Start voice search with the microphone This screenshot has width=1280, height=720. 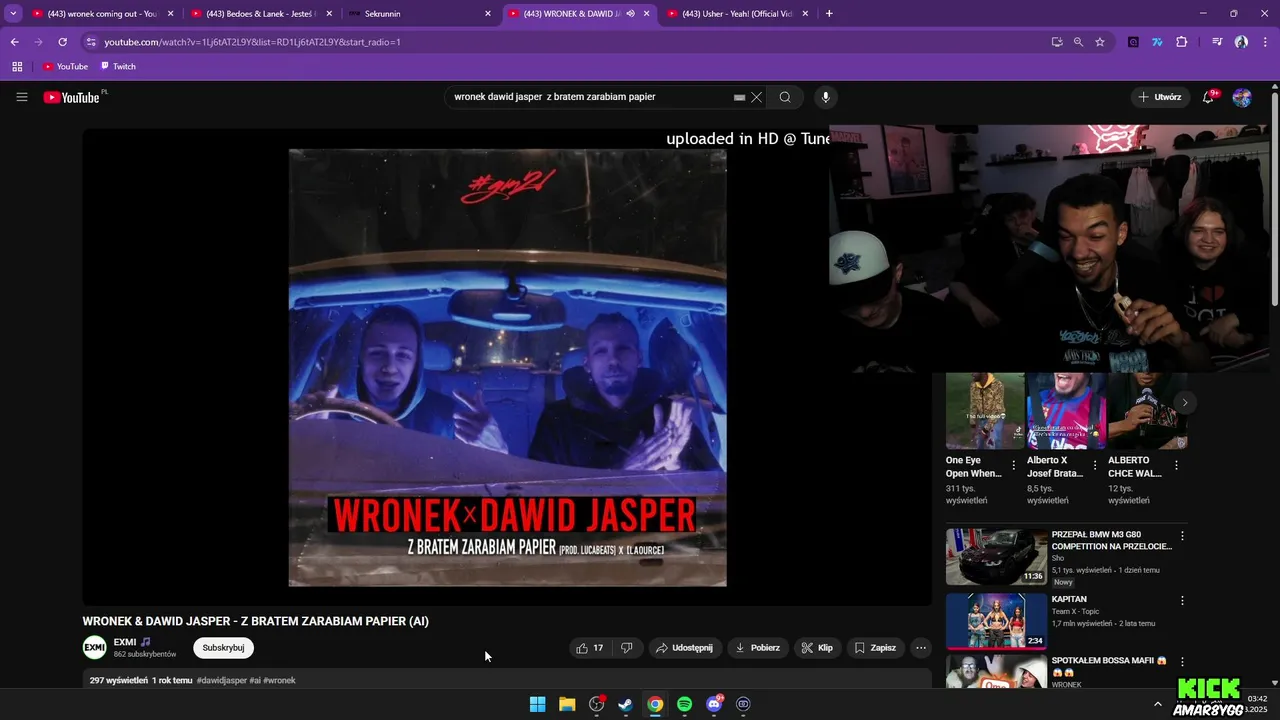click(825, 97)
